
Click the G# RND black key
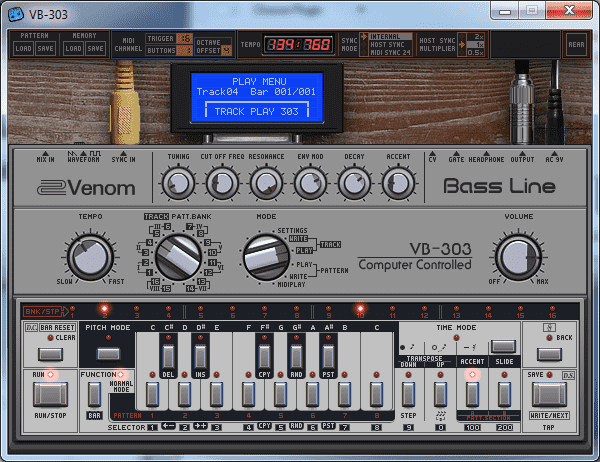click(296, 356)
